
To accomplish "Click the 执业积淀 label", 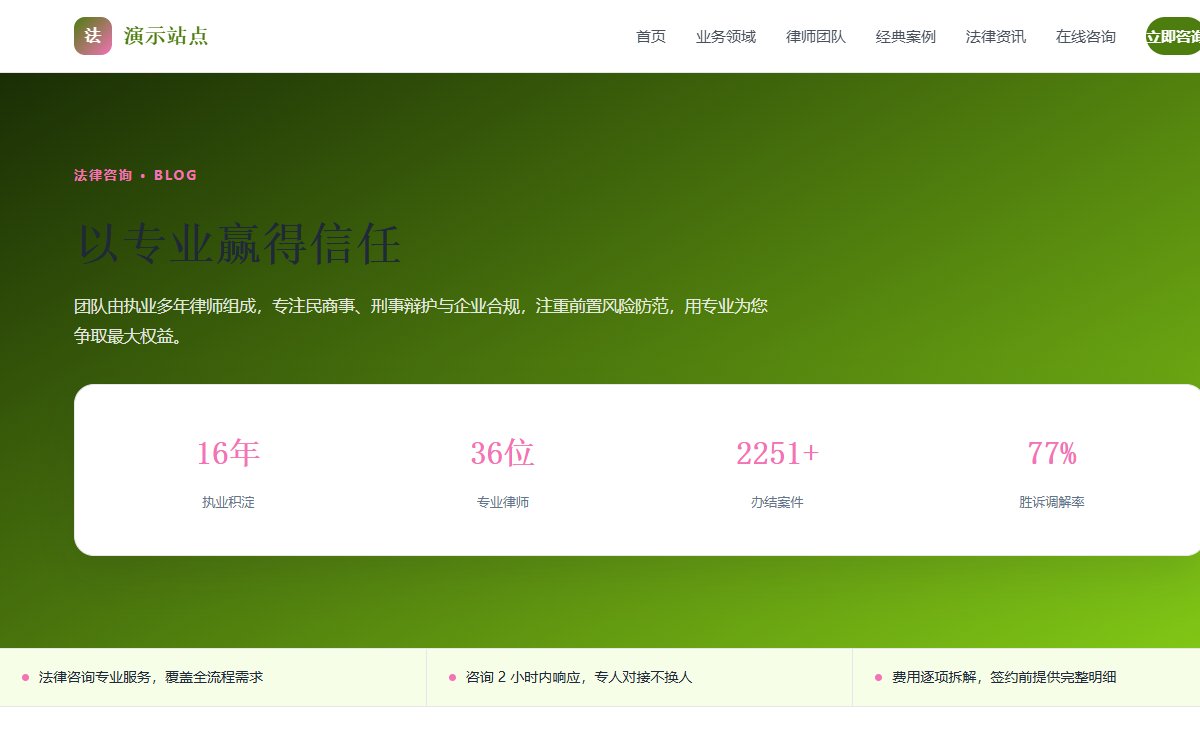I will 228,502.
